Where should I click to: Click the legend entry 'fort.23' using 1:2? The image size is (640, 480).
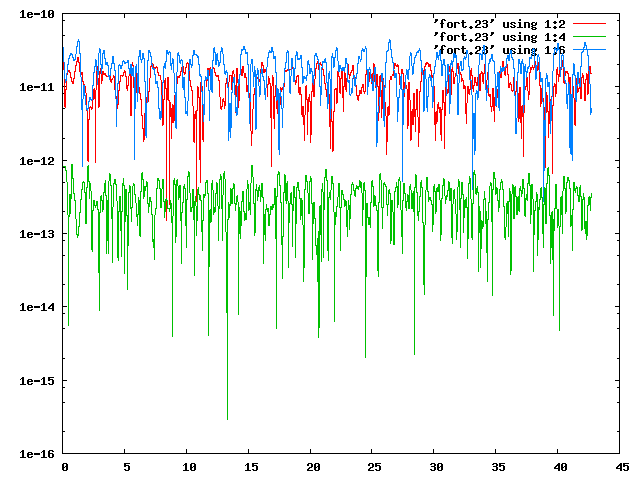(x=499, y=24)
